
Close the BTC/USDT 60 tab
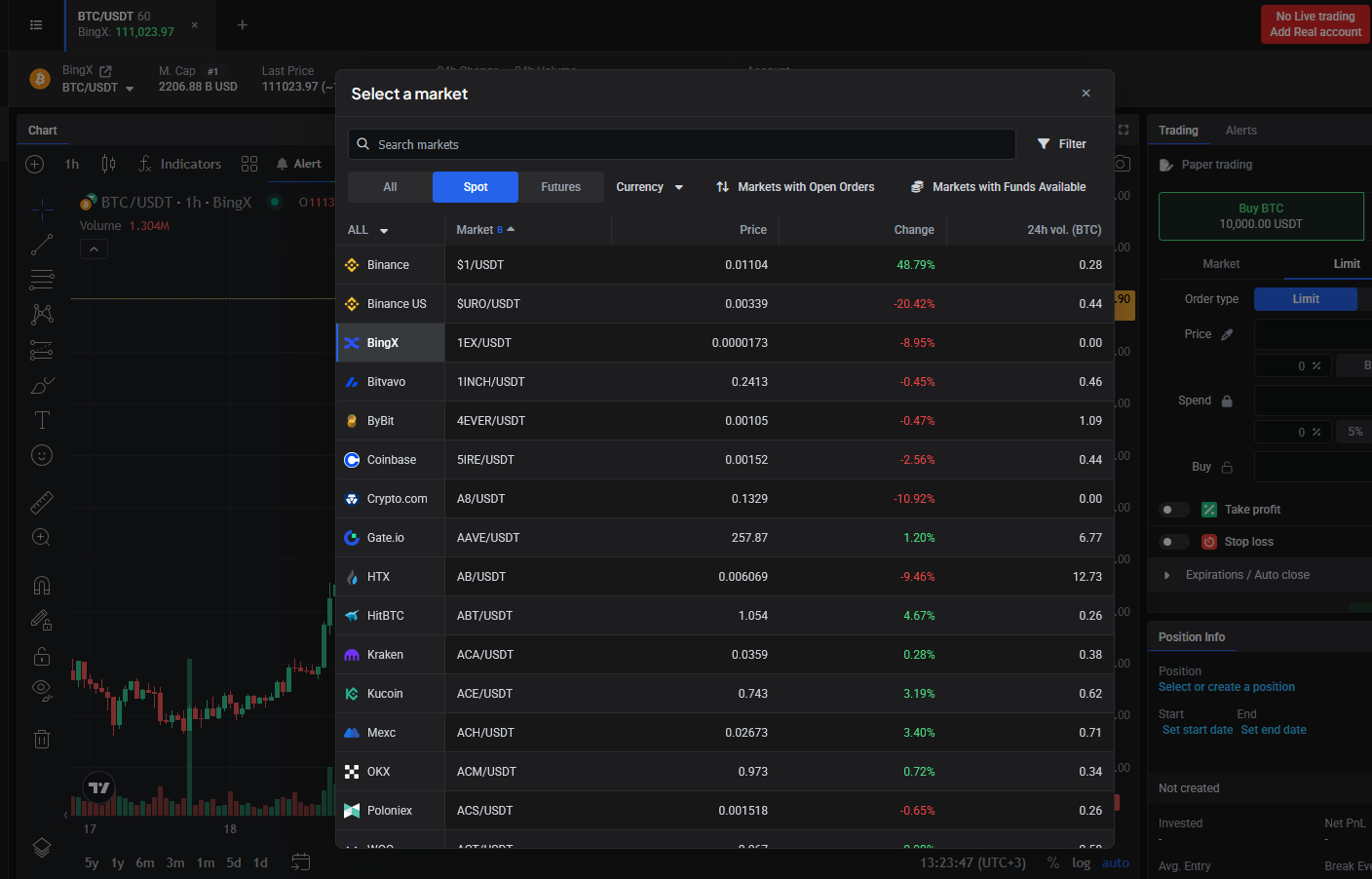pos(195,25)
